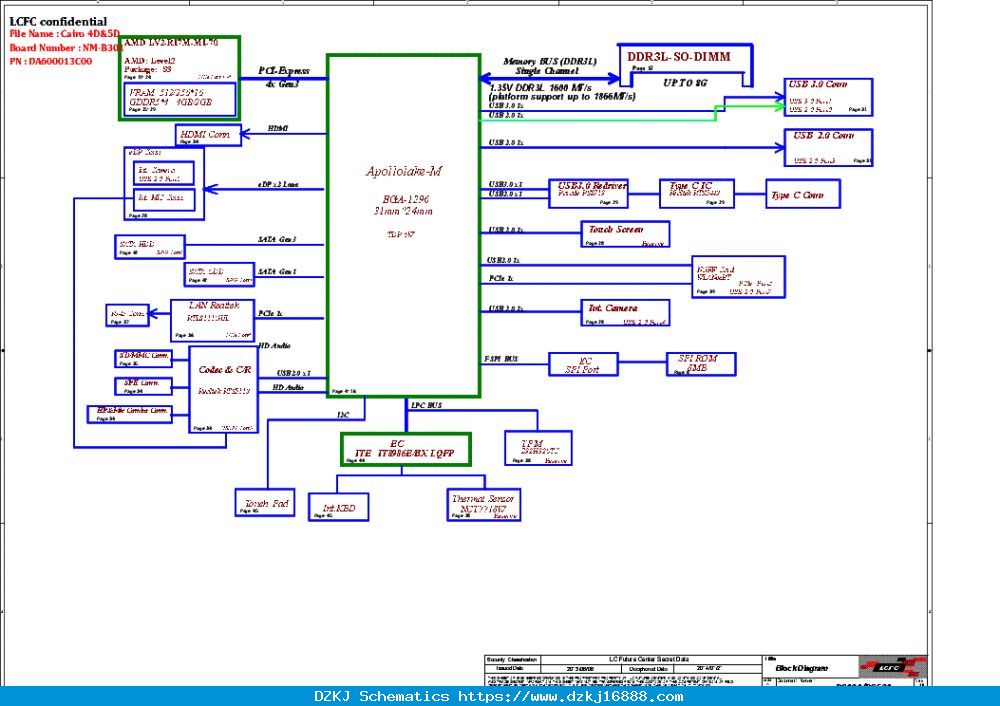Click the "SATA Gen3" label
This screenshot has height=706, width=1000.
tap(277, 239)
